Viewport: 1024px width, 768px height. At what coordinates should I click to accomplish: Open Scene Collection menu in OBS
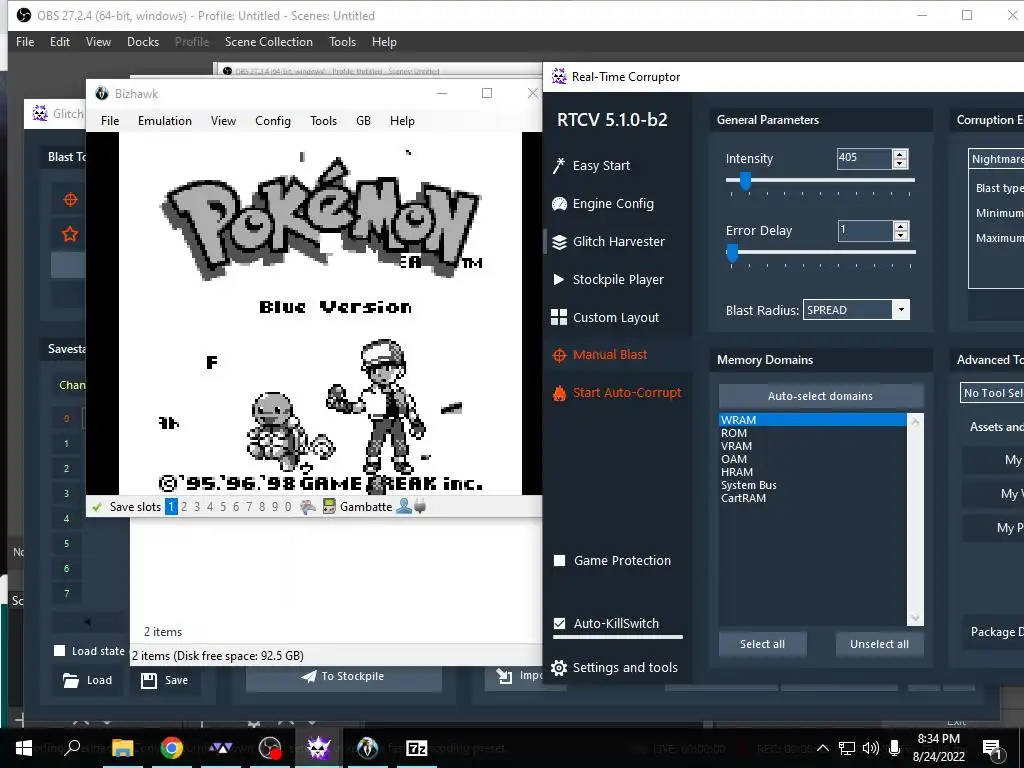tap(268, 42)
